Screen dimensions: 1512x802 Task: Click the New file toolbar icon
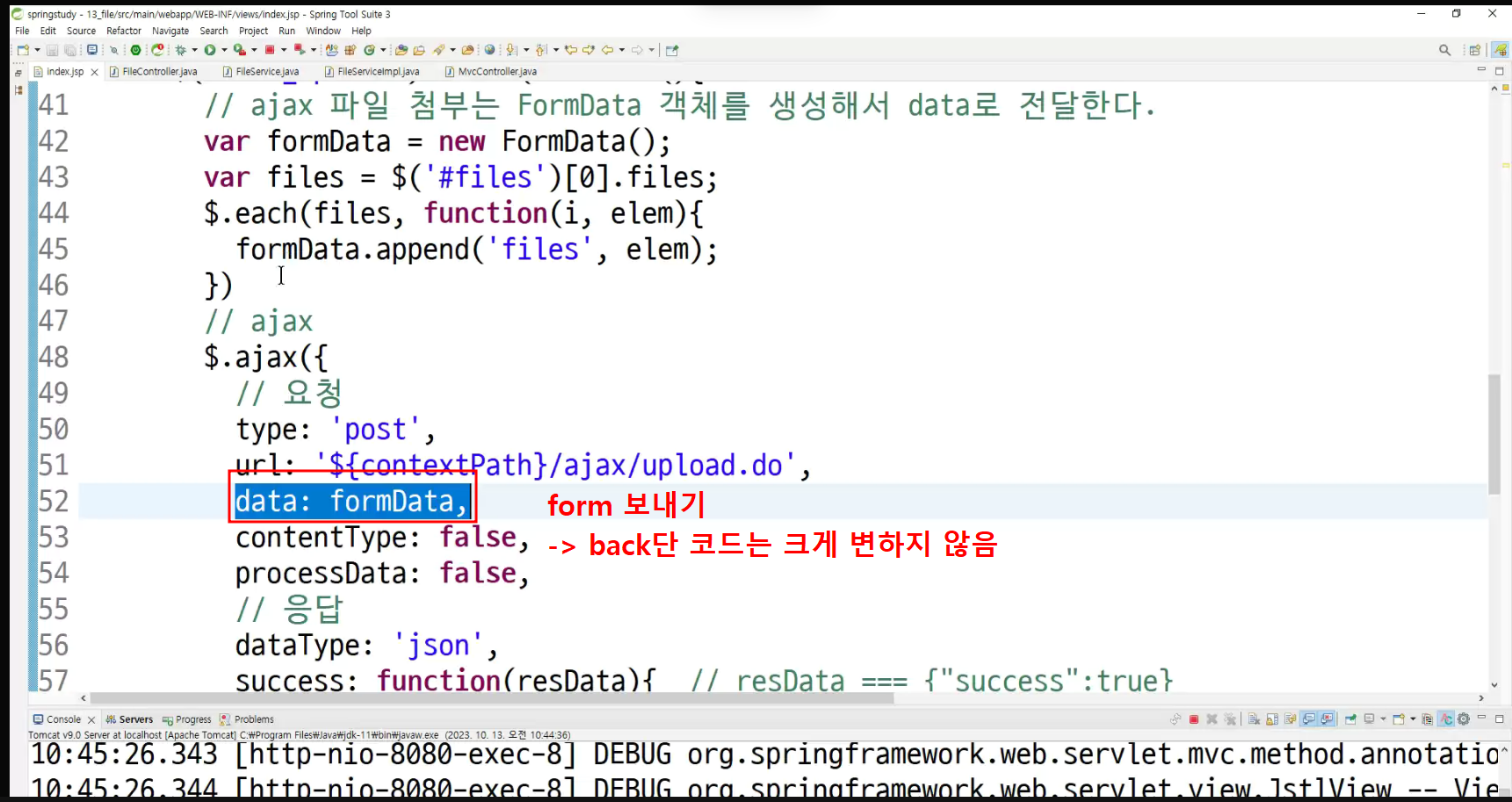point(23,50)
